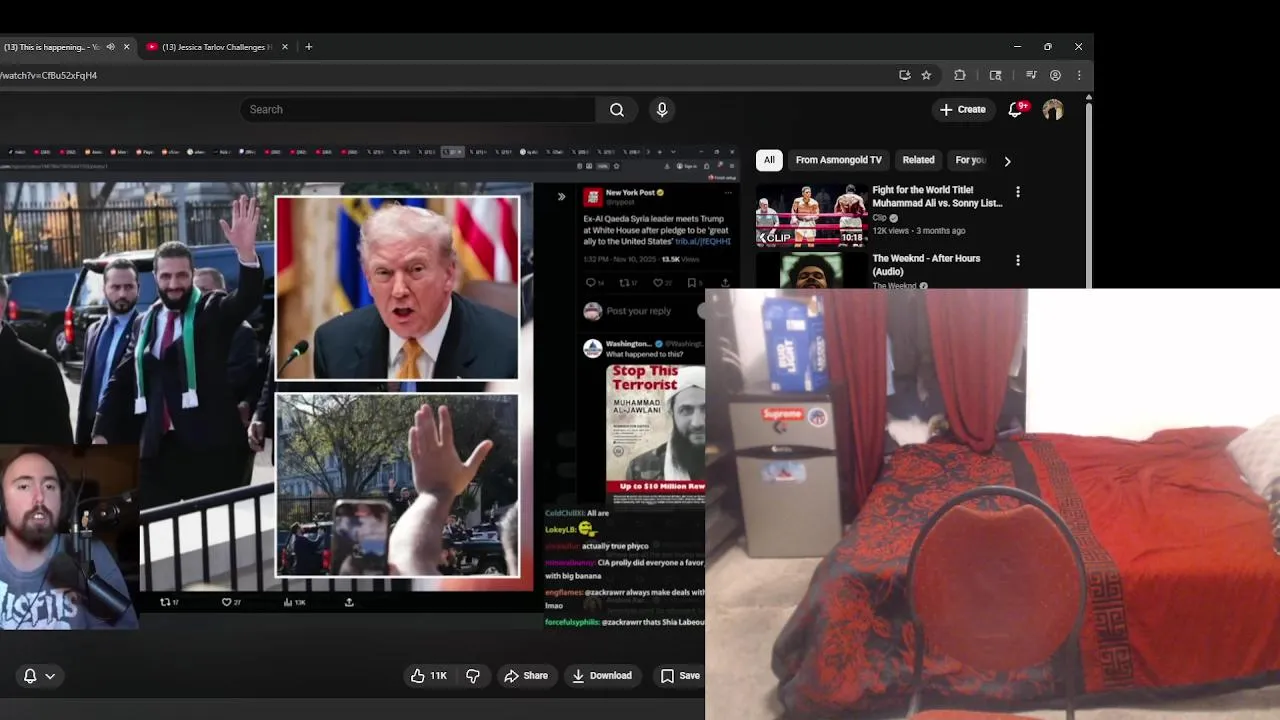Activate voice search microphone icon

pyautogui.click(x=661, y=110)
